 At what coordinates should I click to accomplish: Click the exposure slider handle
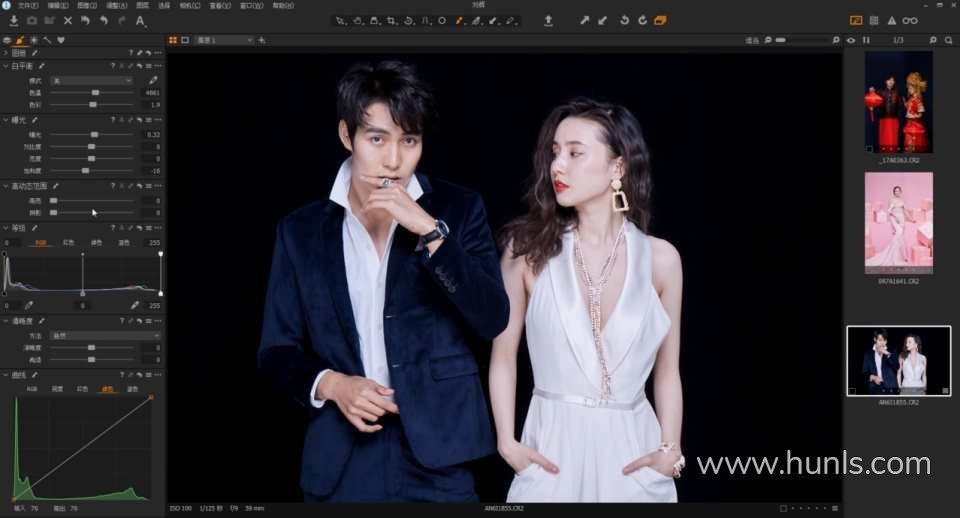click(95, 134)
